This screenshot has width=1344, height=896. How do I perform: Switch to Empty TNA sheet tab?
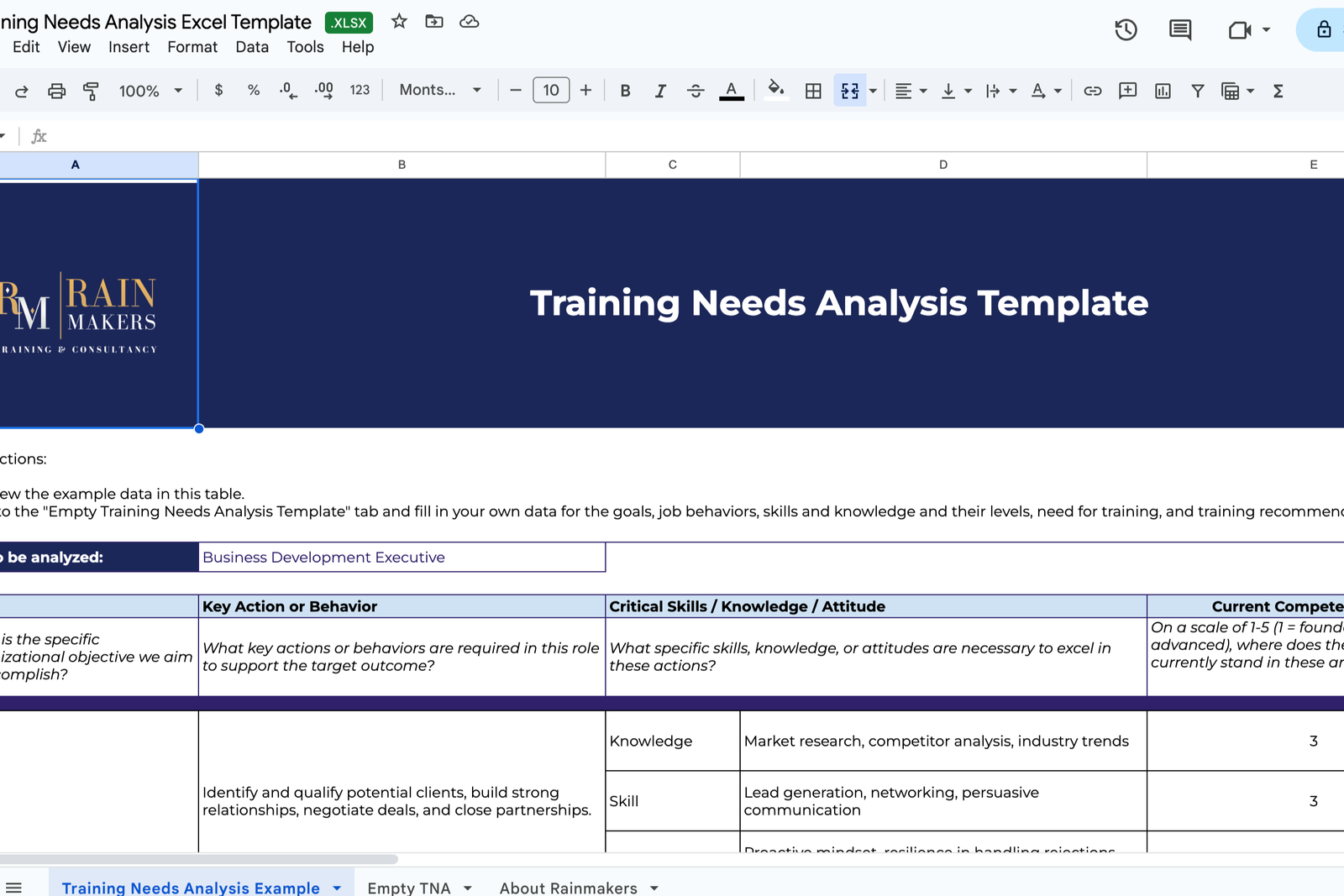pos(409,888)
